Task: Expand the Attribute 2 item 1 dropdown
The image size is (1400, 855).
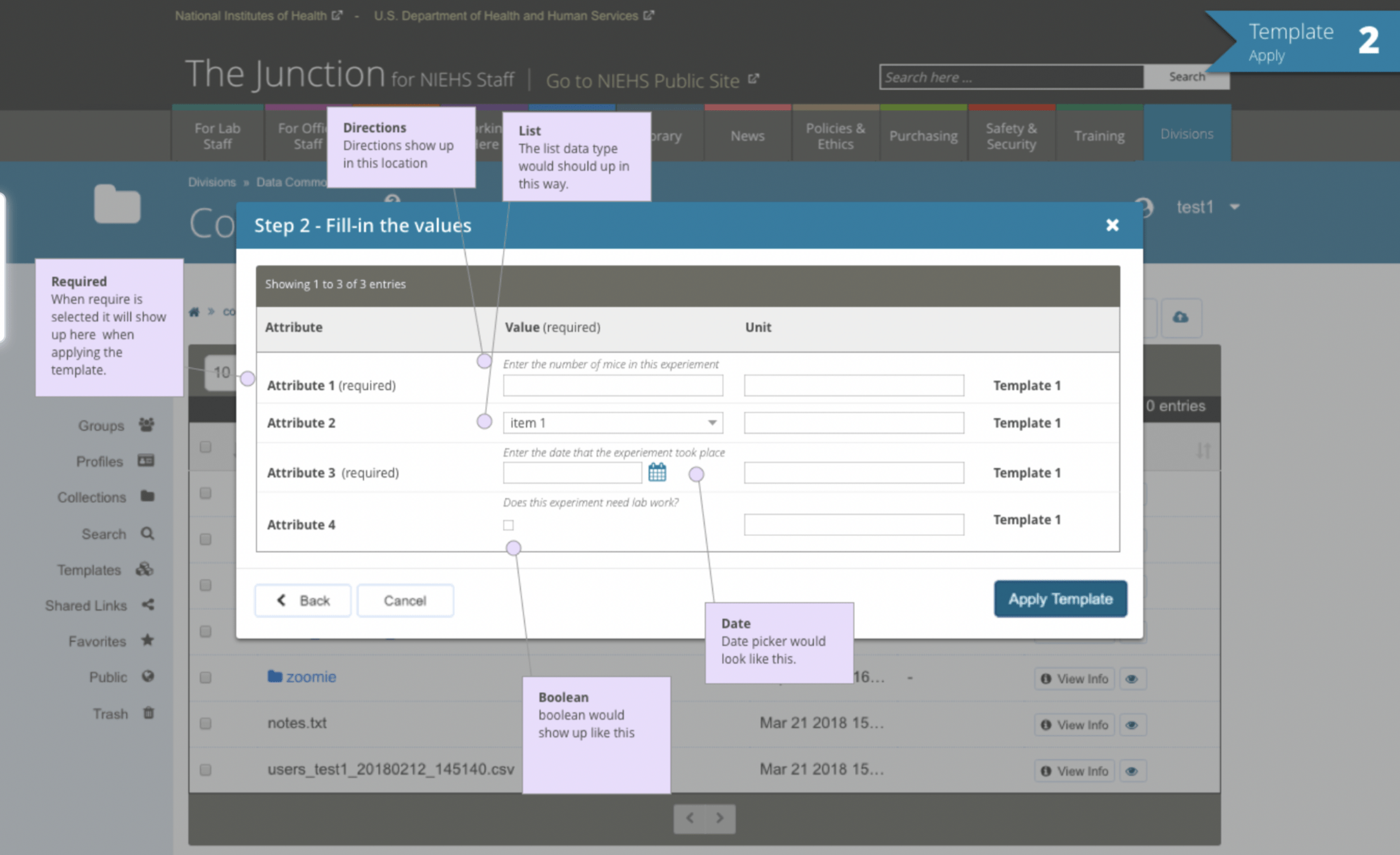Action: pos(613,422)
